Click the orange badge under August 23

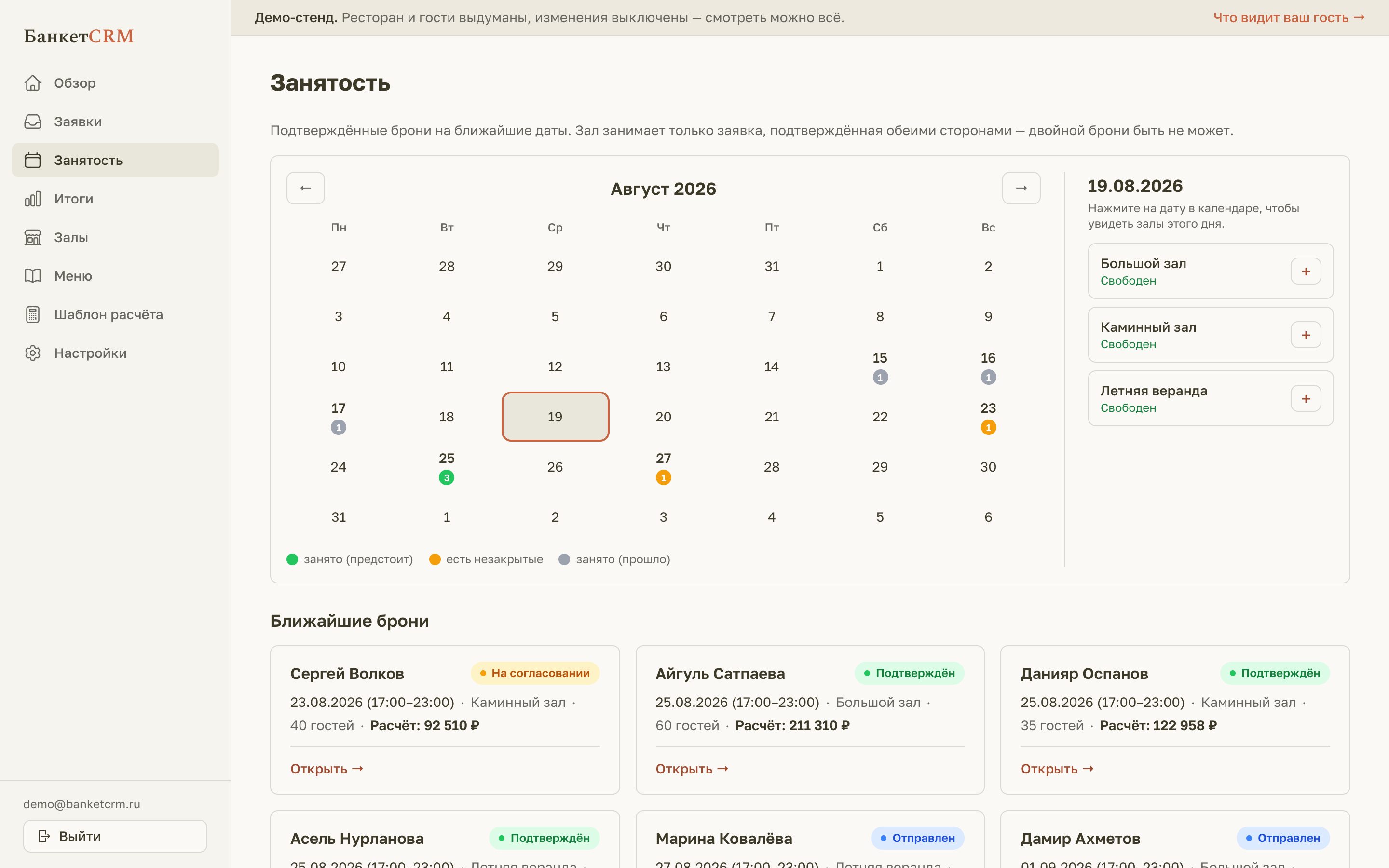(988, 428)
